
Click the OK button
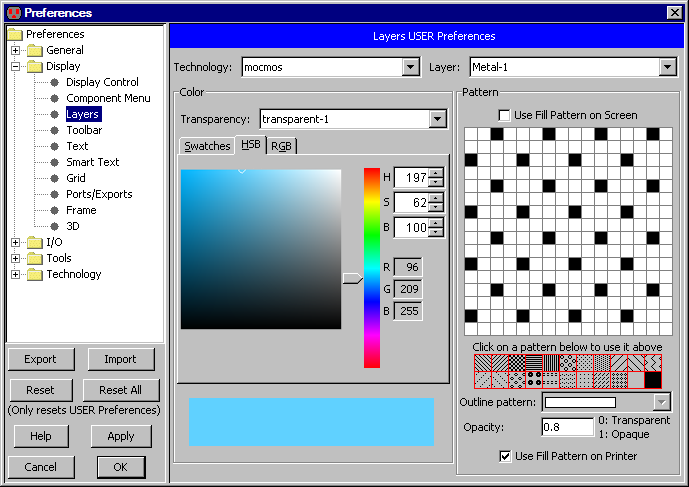coord(121,467)
